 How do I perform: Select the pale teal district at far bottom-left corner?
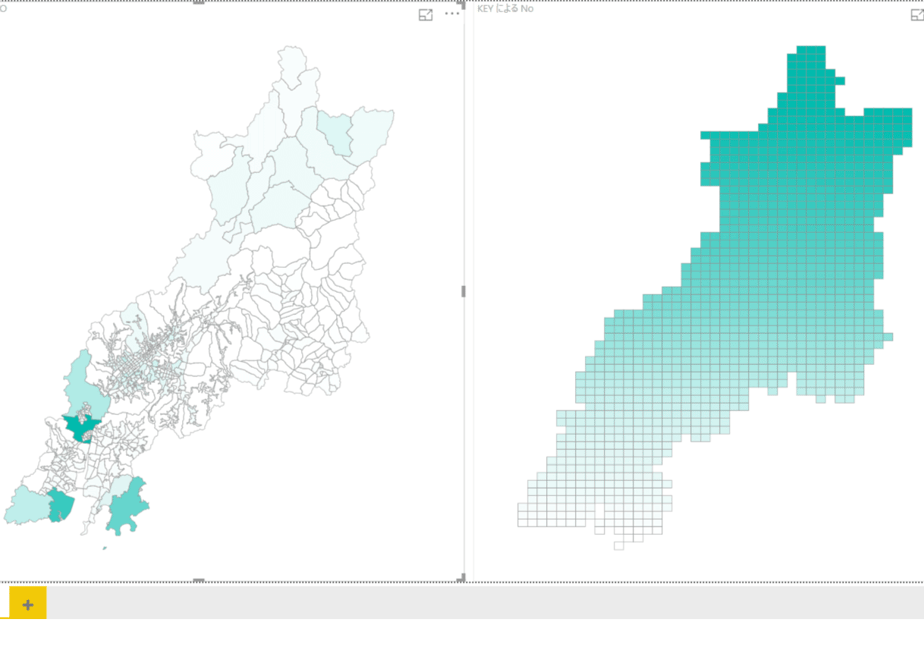(x=28, y=506)
